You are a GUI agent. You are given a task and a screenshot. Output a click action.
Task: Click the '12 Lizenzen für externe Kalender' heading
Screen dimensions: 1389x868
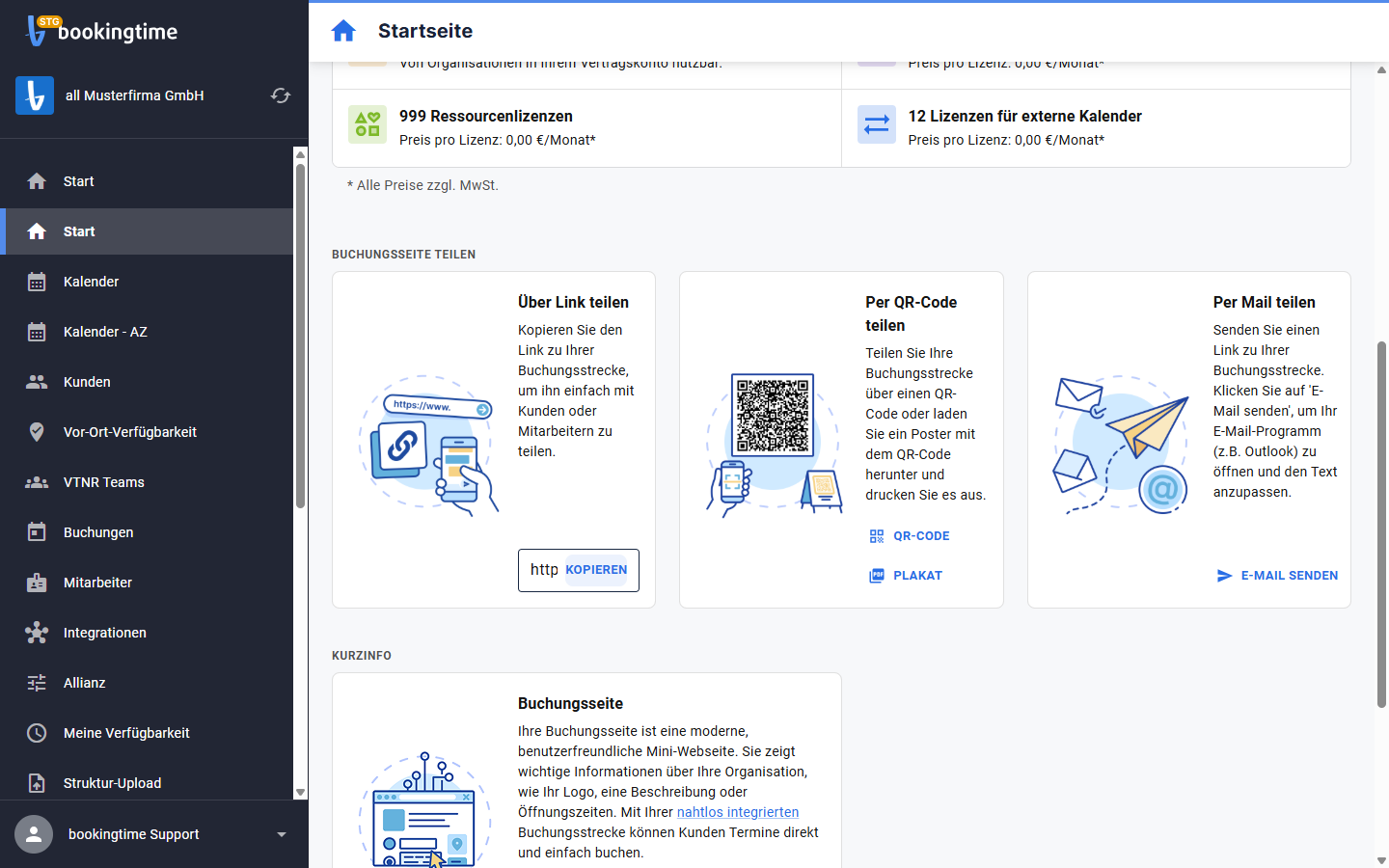coord(1025,116)
